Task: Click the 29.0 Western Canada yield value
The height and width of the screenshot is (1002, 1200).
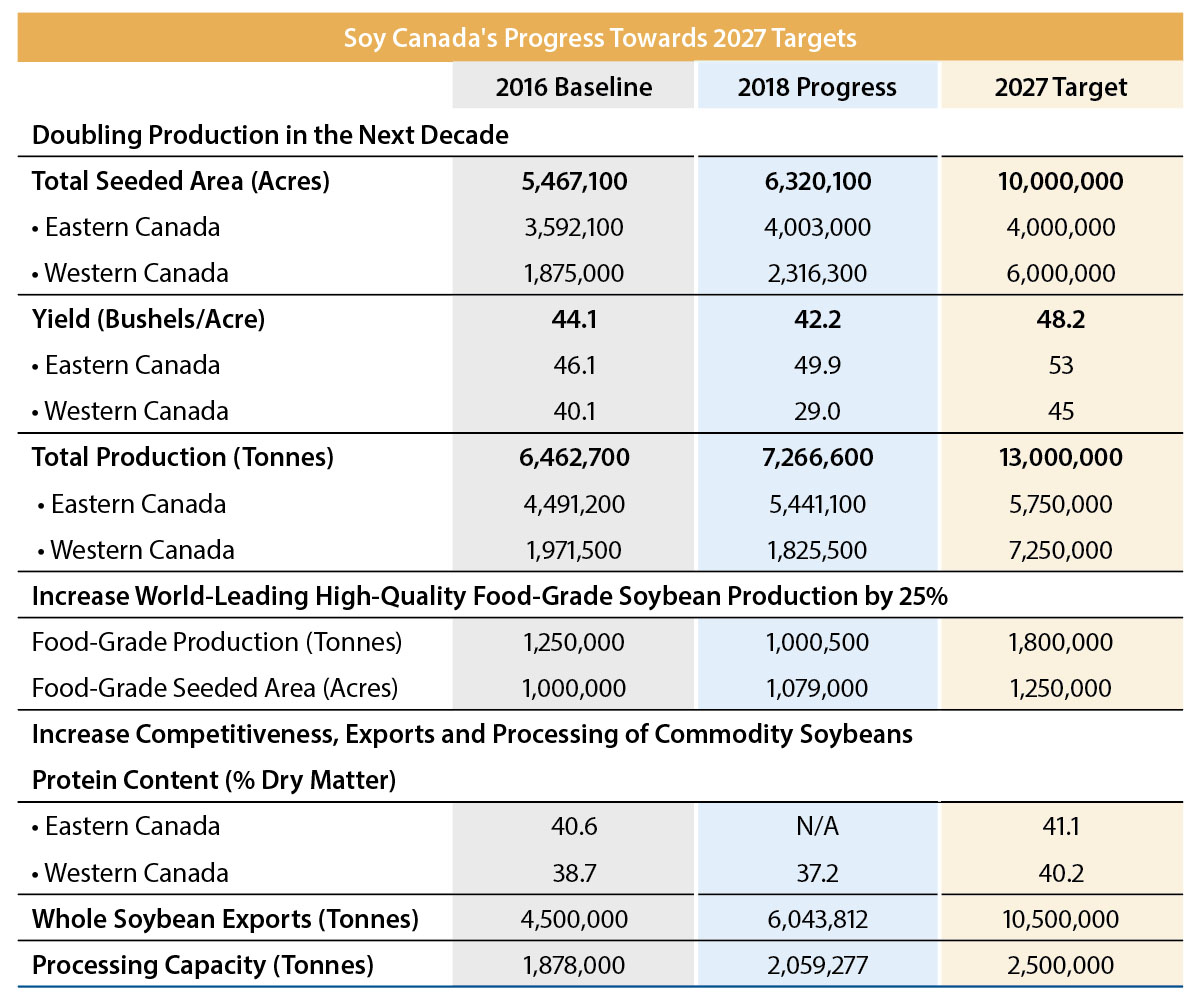Action: [x=817, y=411]
